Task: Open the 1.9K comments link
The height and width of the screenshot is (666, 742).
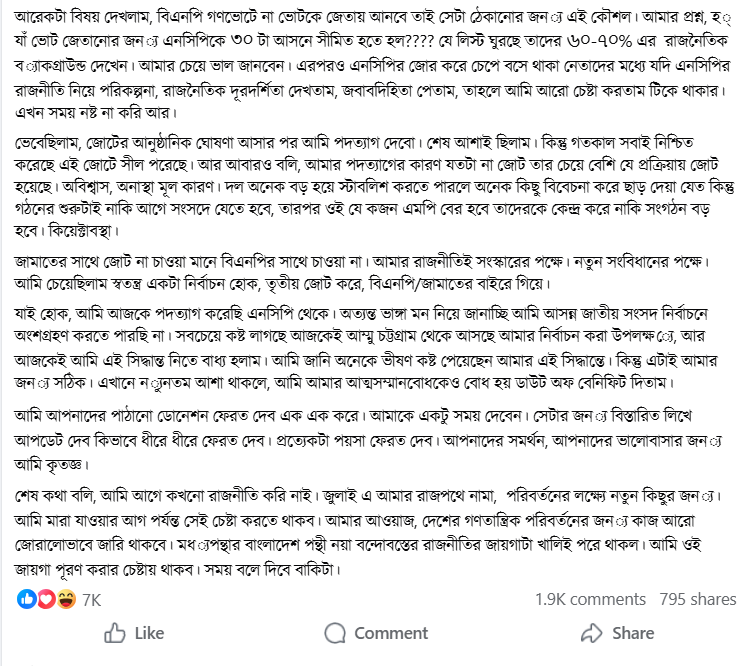Action: pyautogui.click(x=590, y=599)
